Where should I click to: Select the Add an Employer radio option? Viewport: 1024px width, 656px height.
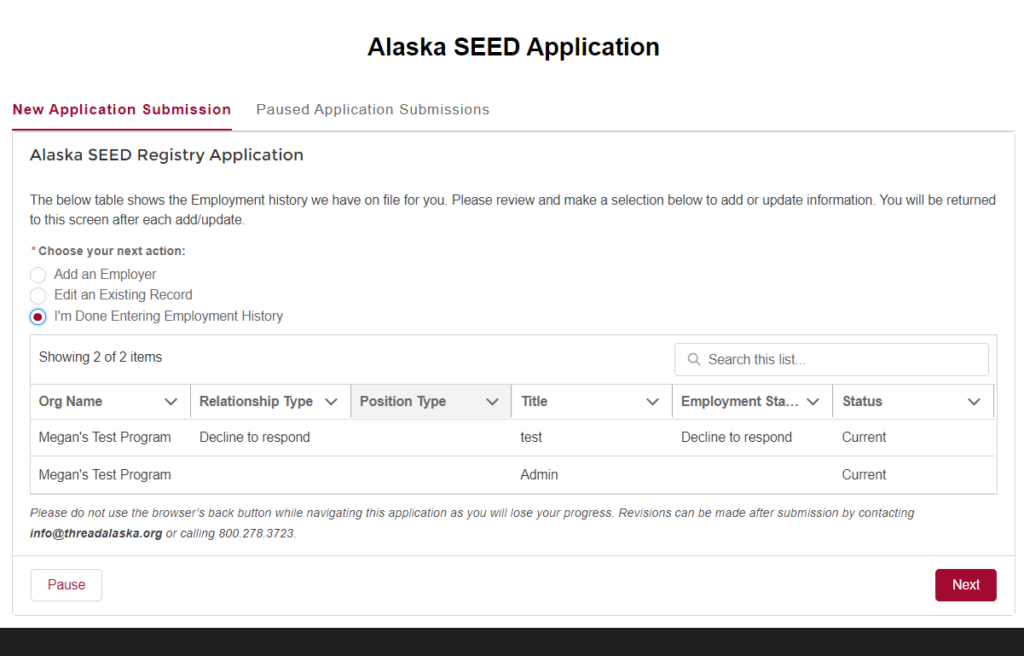tap(38, 275)
